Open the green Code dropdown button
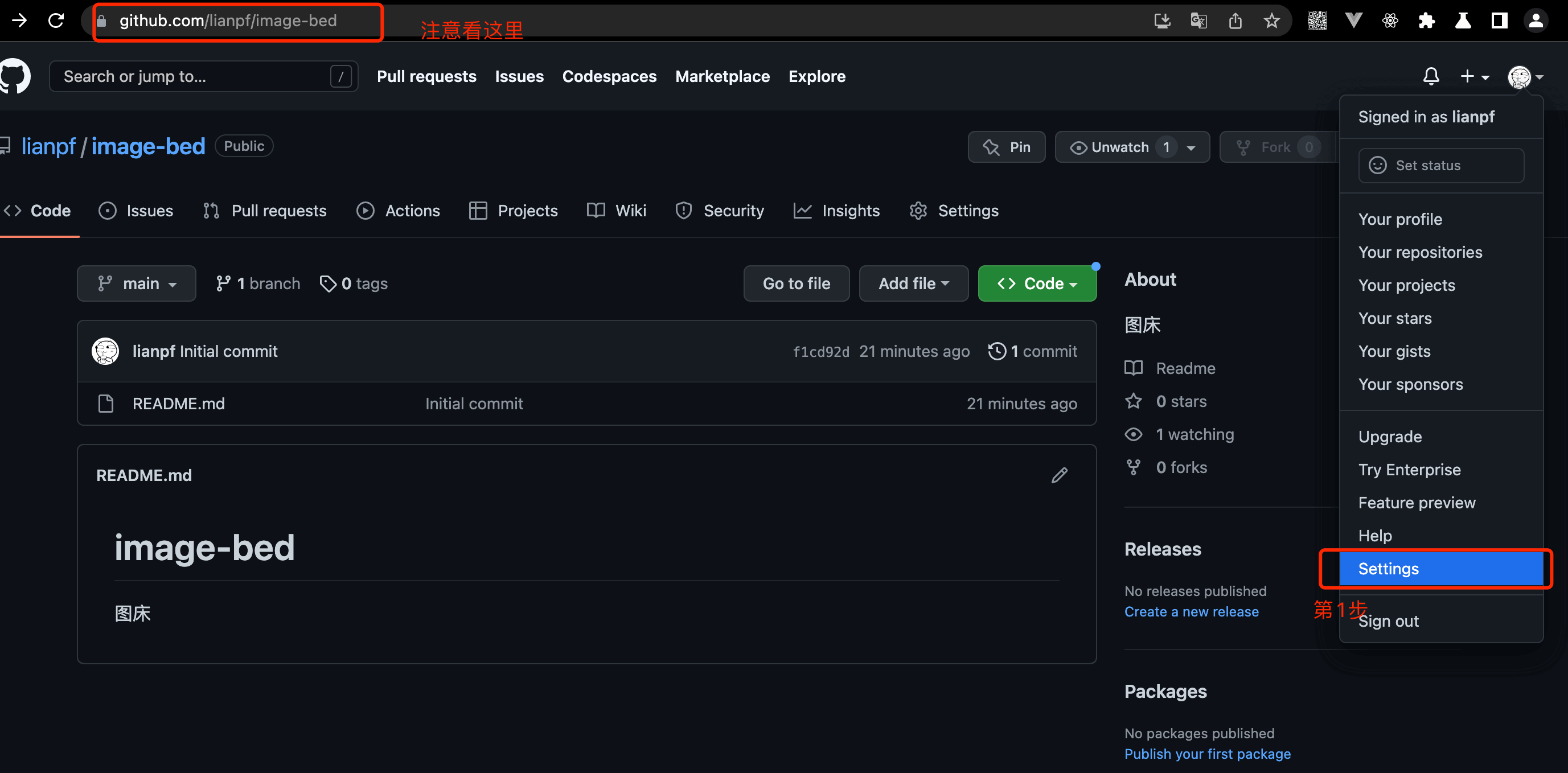This screenshot has width=1568, height=773. click(1037, 283)
